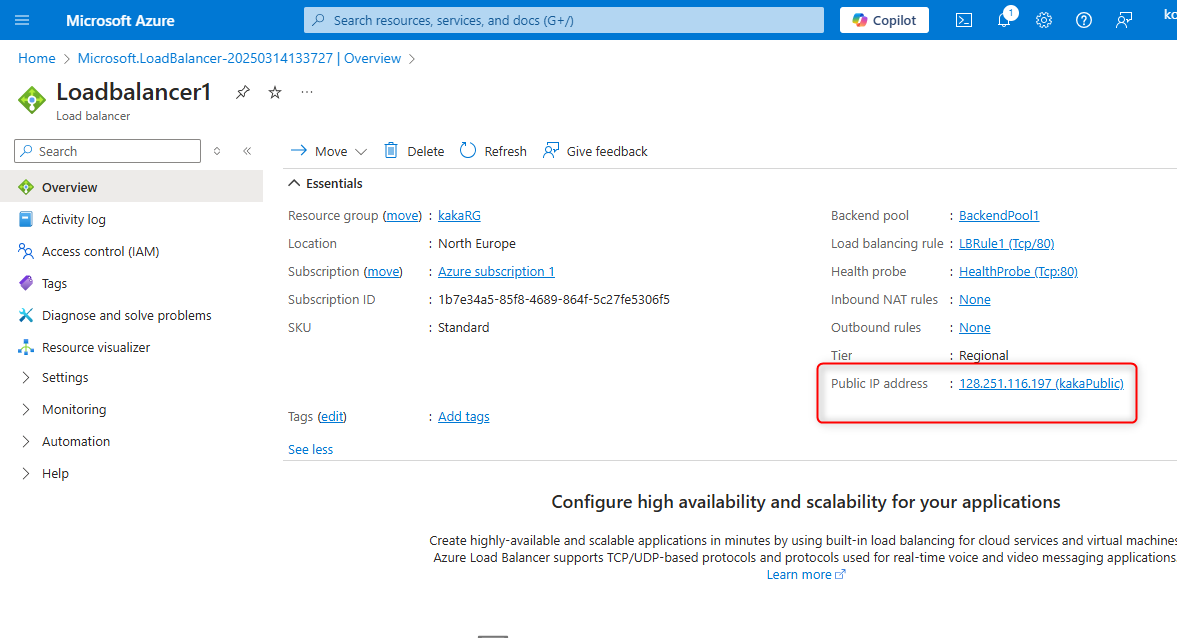Open the Move dropdown arrow
Viewport: 1177px width, 638px height.
coord(361,152)
